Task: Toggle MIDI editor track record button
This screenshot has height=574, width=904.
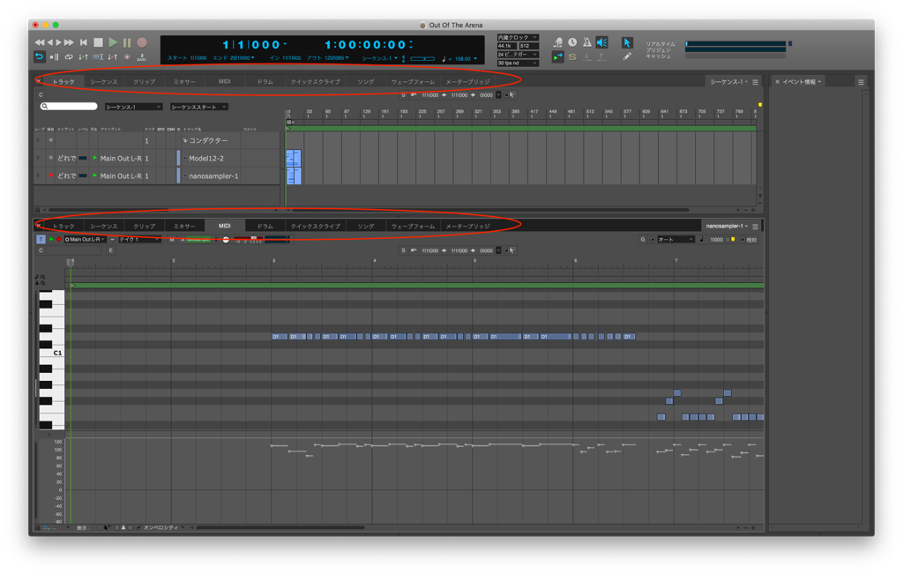Action: pos(59,239)
